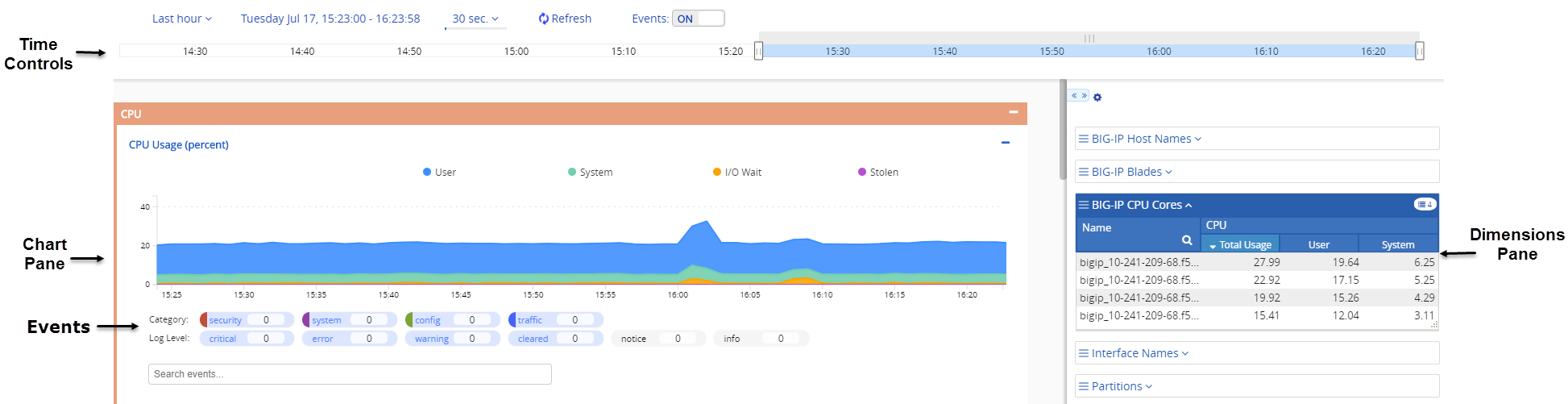Click the right handle of time range slider
The width and height of the screenshot is (1568, 404).
[1420, 51]
